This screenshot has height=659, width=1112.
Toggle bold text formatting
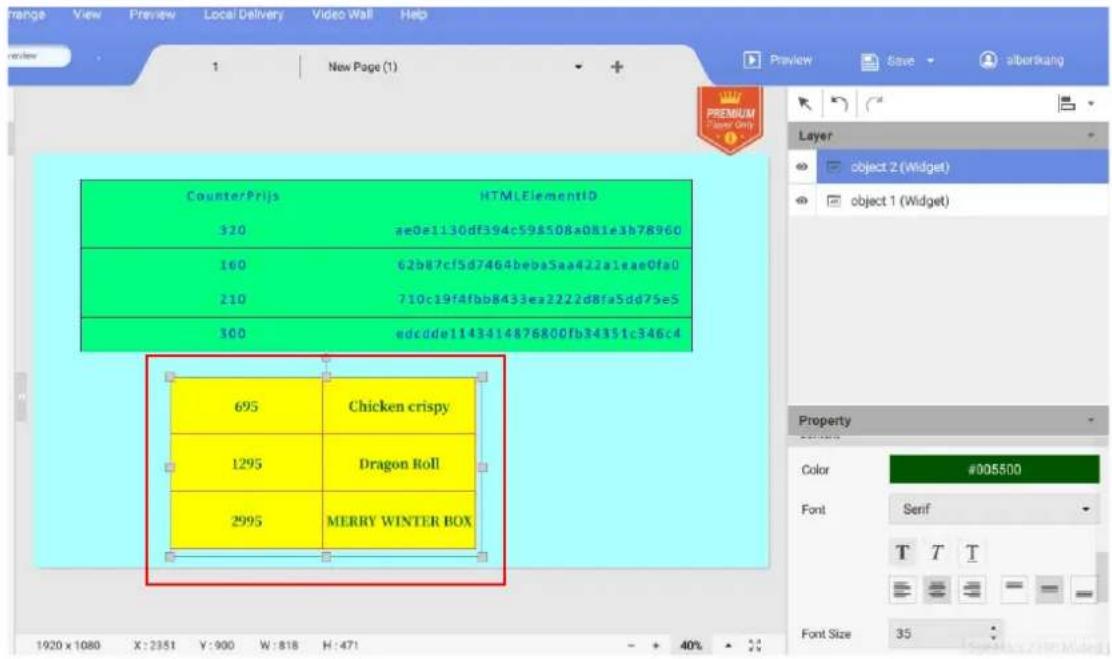pyautogui.click(x=902, y=552)
